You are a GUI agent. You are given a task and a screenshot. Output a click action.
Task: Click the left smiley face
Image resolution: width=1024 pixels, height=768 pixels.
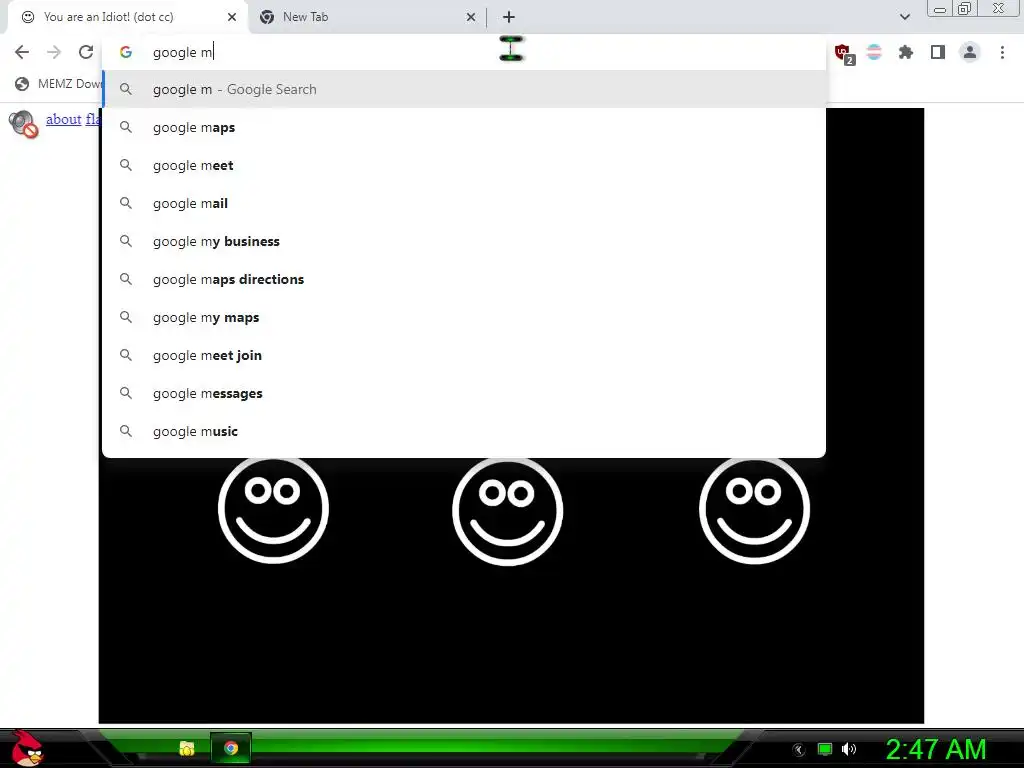pos(273,509)
